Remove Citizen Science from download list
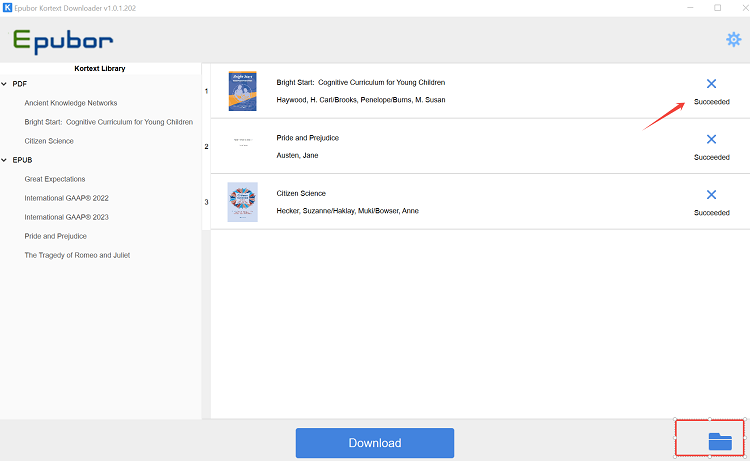 click(711, 195)
